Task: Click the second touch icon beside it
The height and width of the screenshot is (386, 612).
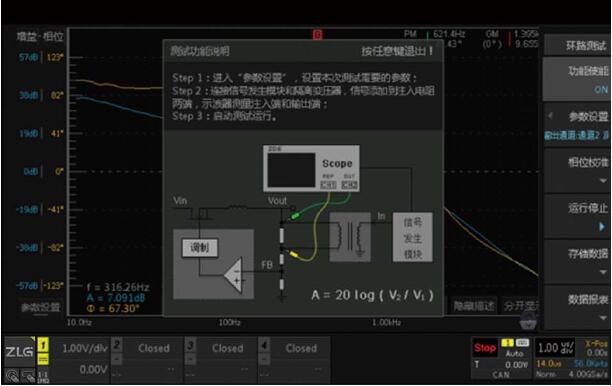Action: [28, 376]
